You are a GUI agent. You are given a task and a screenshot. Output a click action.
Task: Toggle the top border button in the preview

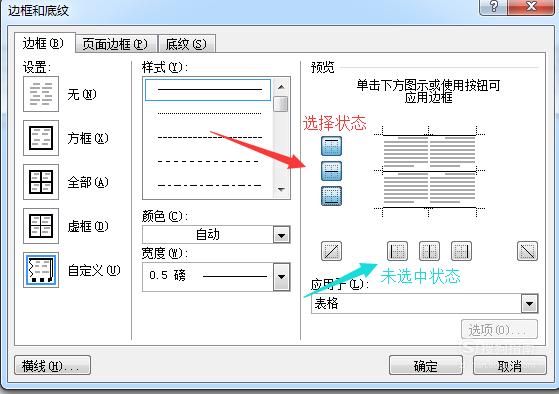(x=331, y=146)
